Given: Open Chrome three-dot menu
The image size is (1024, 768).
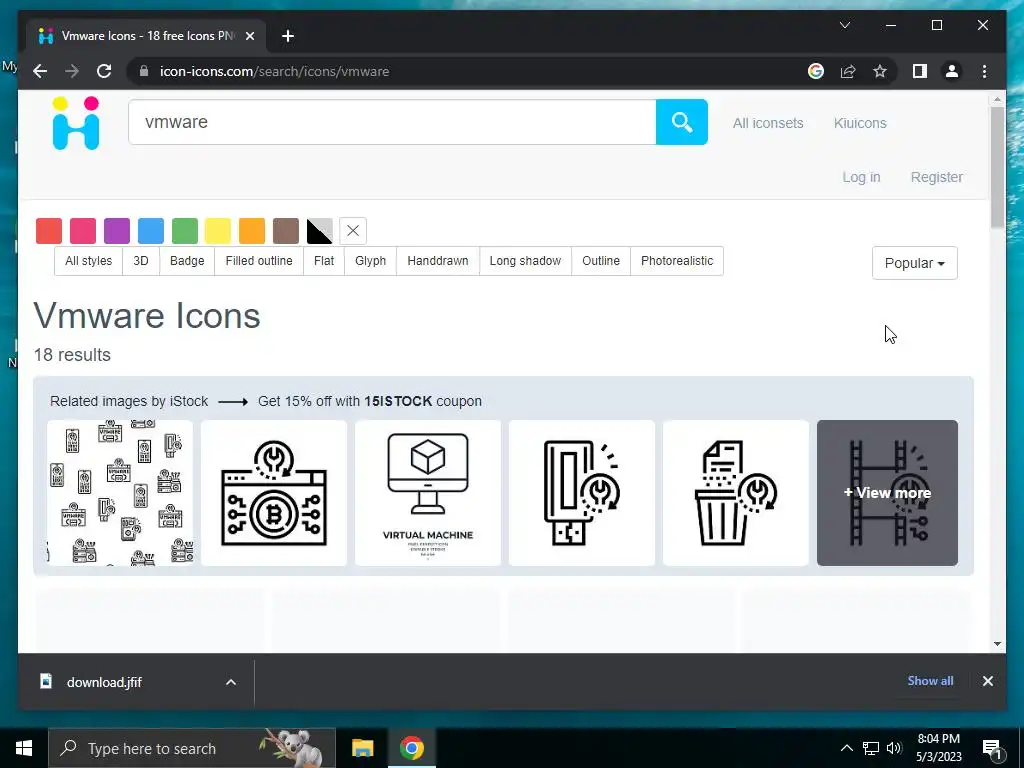Looking at the screenshot, I should pos(984,71).
